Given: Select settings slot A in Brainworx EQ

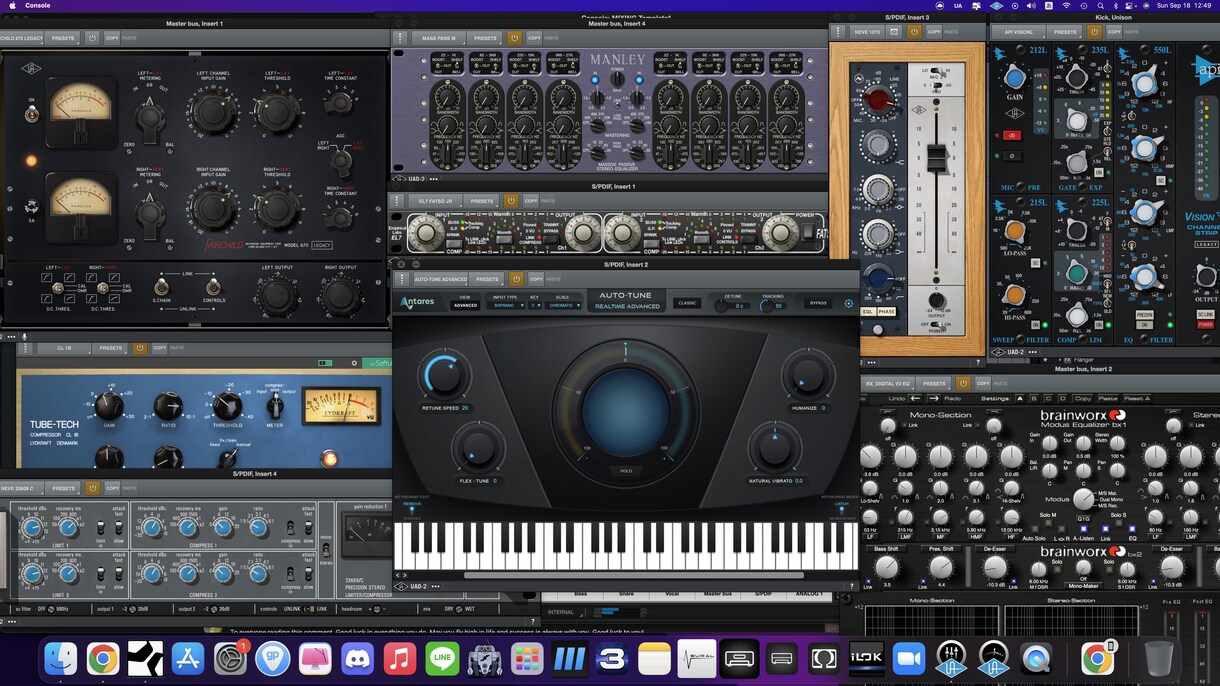Looking at the screenshot, I should click(x=1021, y=398).
